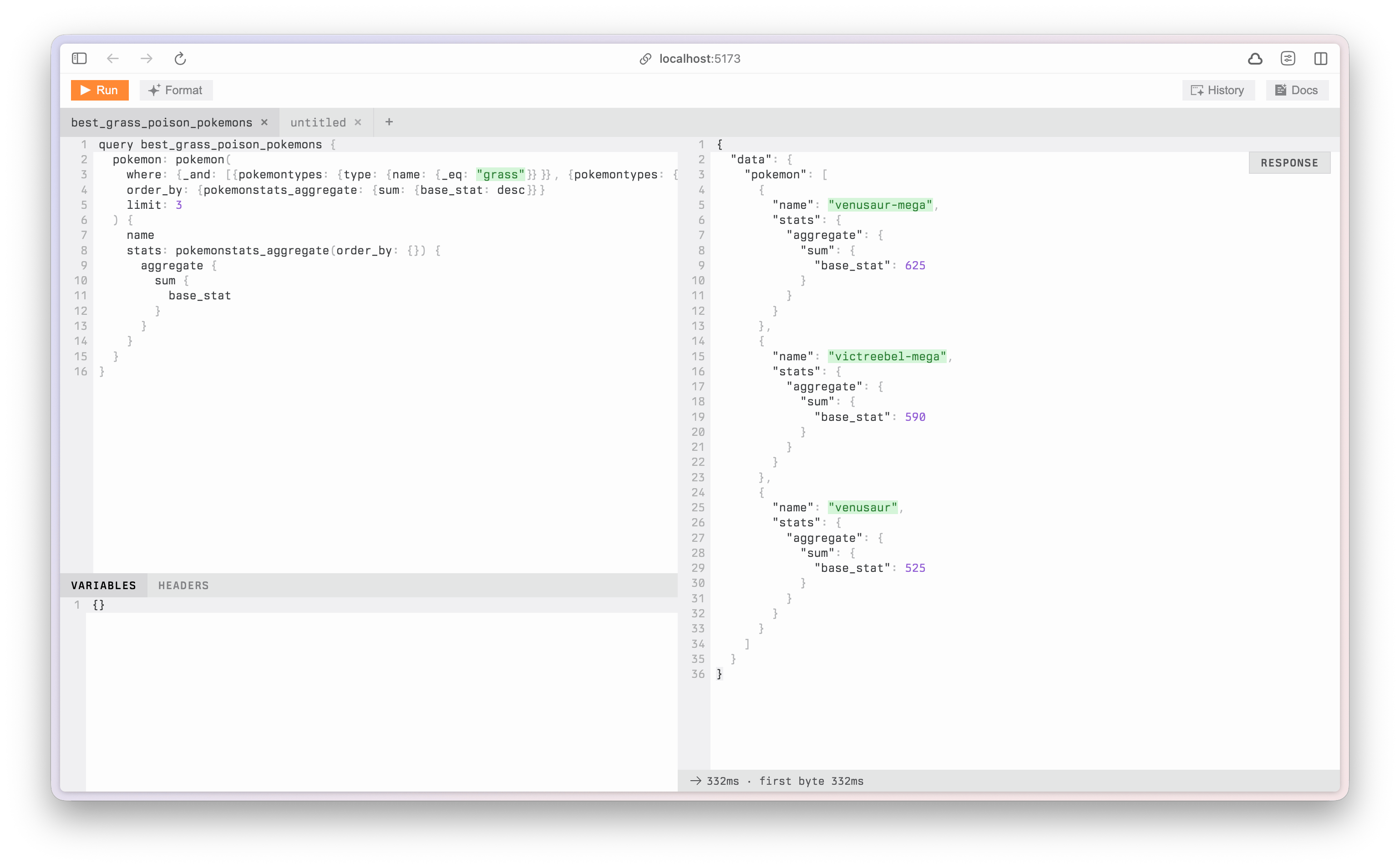Go forward using the right arrow icon
This screenshot has width=1400, height=868.
click(147, 59)
